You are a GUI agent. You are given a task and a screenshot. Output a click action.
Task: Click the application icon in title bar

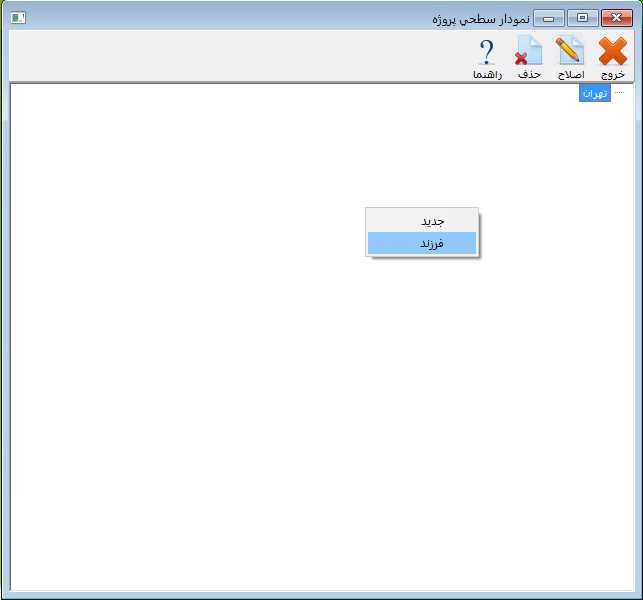pyautogui.click(x=18, y=18)
